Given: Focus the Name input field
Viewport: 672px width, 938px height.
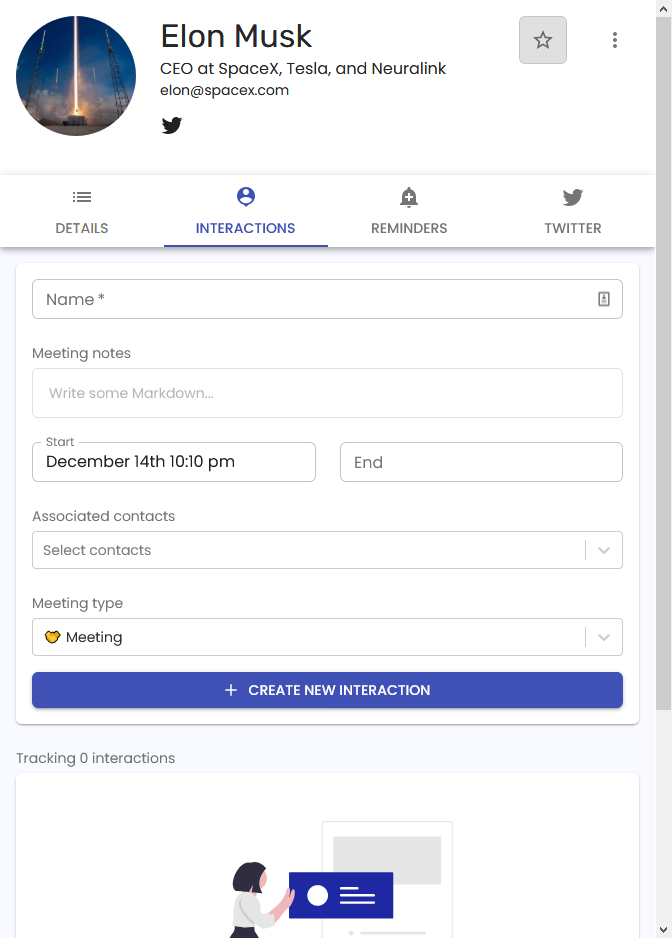Looking at the screenshot, I should point(310,299).
